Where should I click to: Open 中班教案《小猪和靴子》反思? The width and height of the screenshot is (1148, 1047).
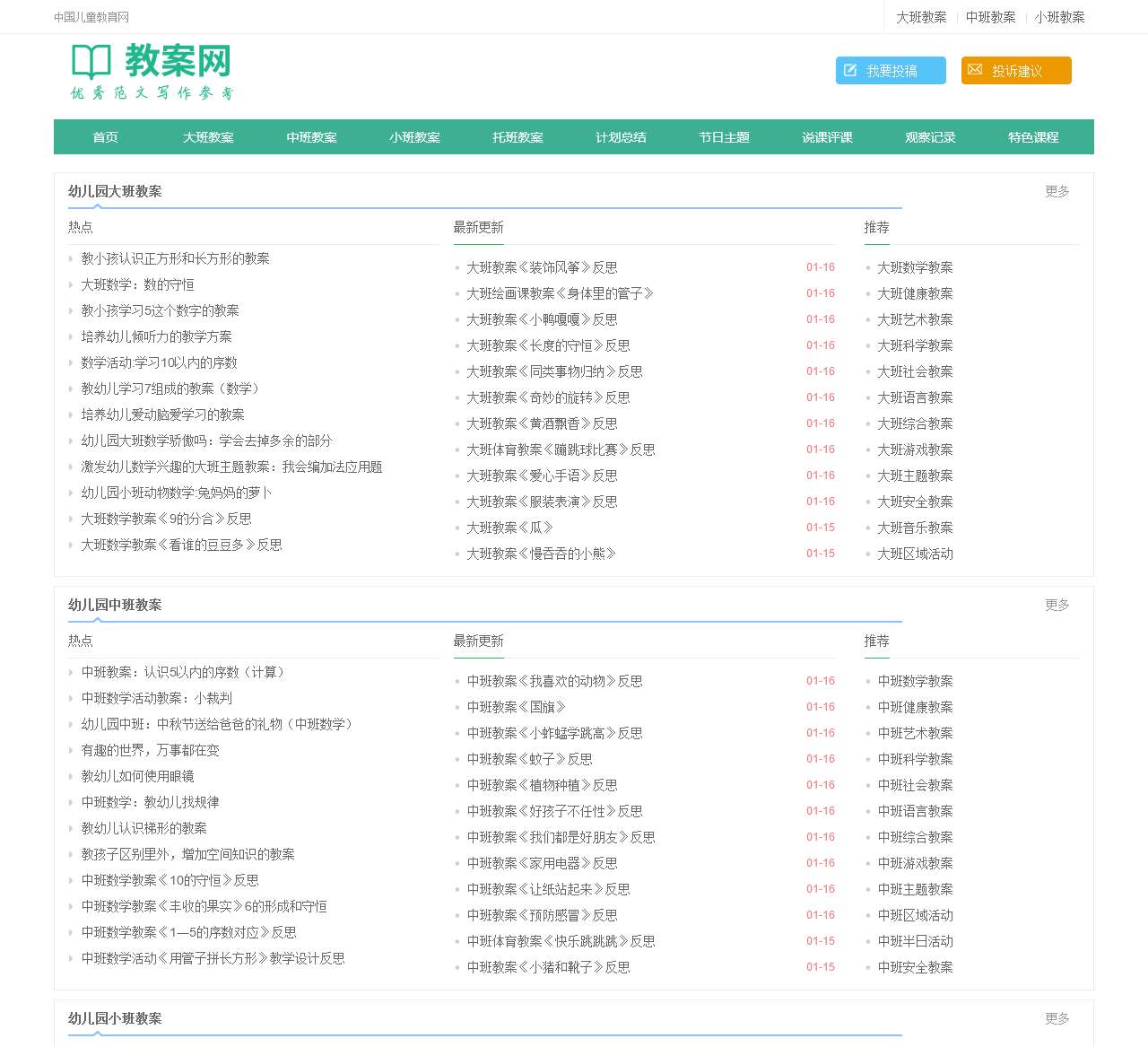click(x=548, y=967)
